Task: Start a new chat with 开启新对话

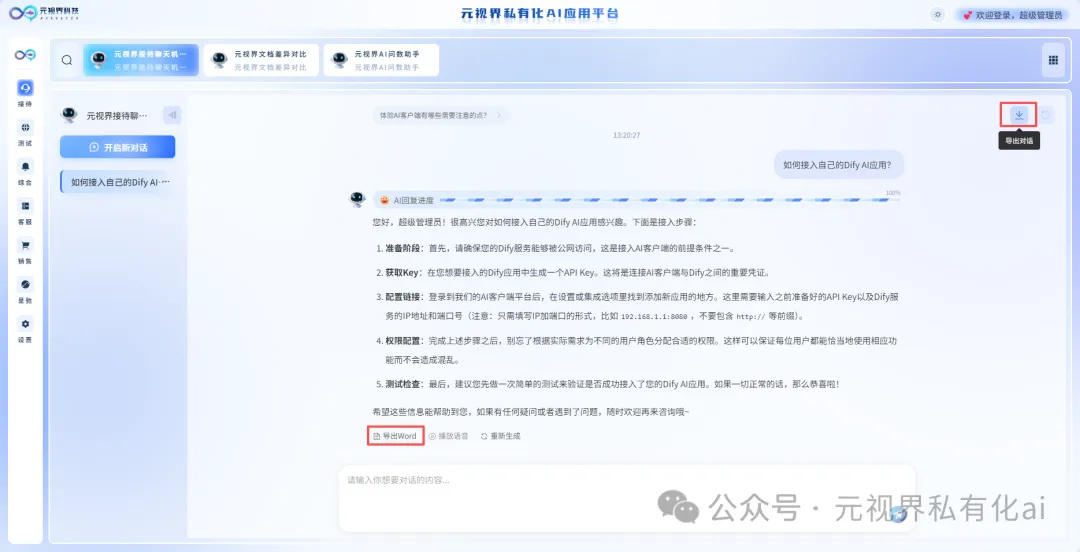Action: (118, 147)
